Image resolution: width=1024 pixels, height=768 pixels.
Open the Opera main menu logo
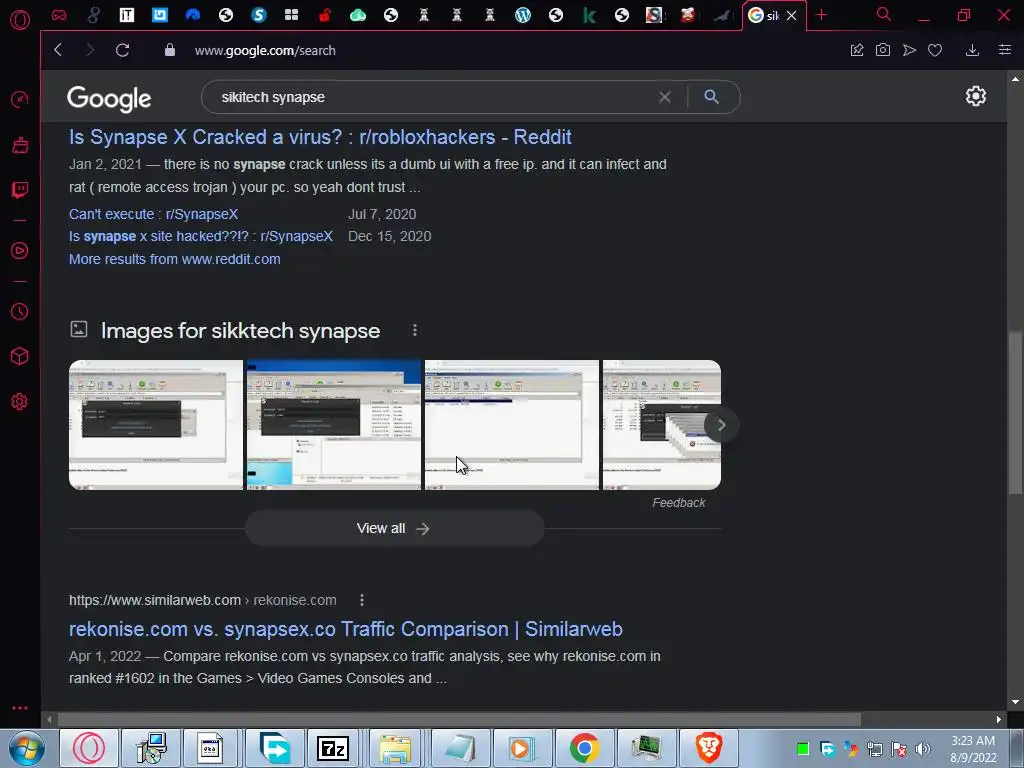point(20,19)
